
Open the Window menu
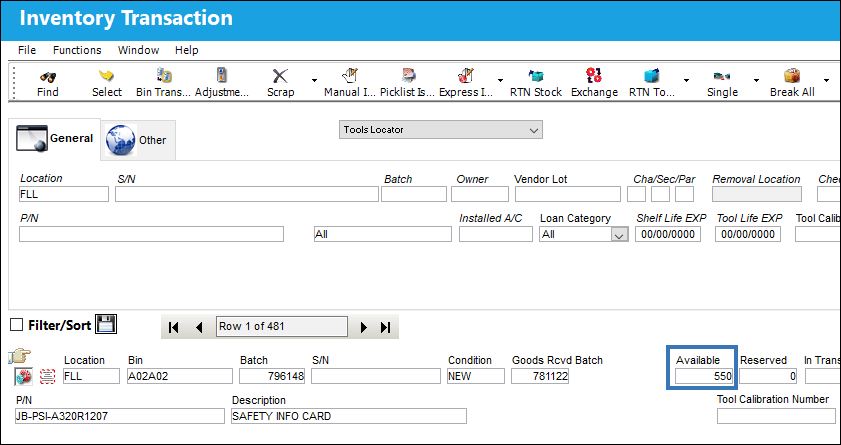tap(138, 50)
